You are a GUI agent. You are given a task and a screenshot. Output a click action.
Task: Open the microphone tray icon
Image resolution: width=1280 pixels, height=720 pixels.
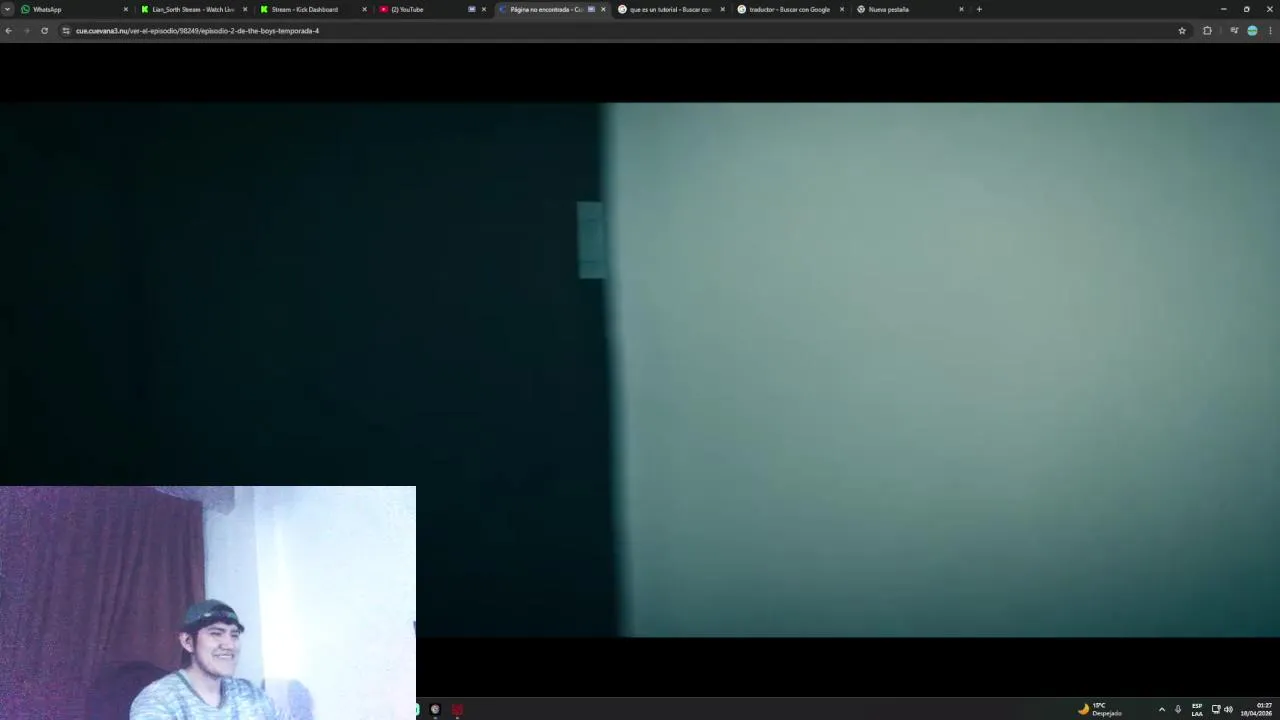click(1178, 709)
